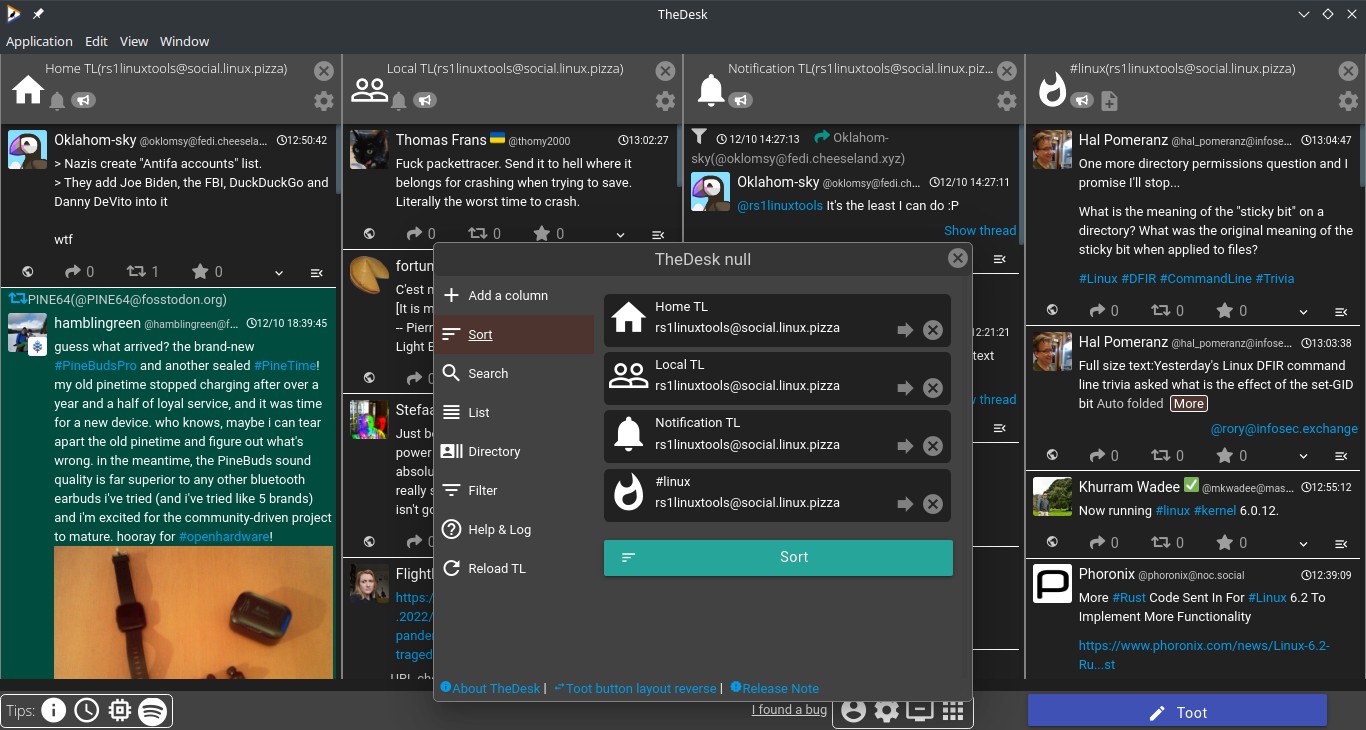Open the Window menu
The image size is (1366, 730).
click(x=184, y=41)
